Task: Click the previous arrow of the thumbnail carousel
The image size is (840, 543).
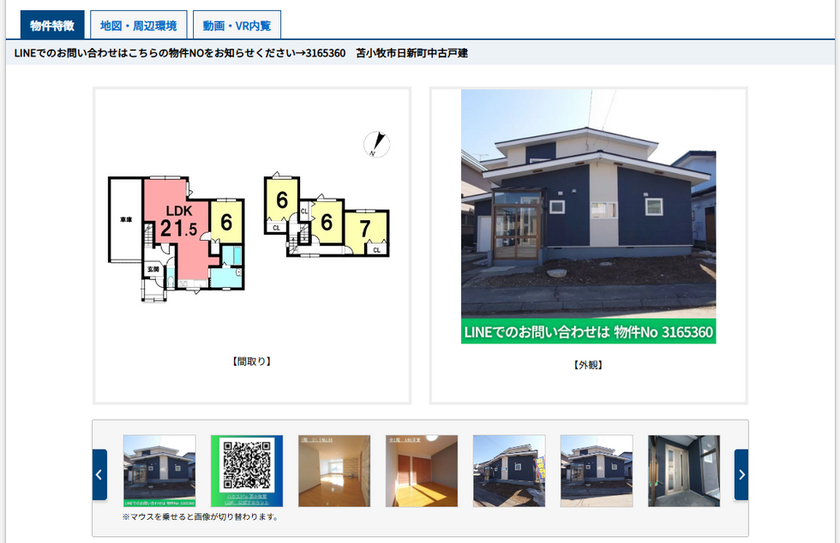Action: coord(99,474)
